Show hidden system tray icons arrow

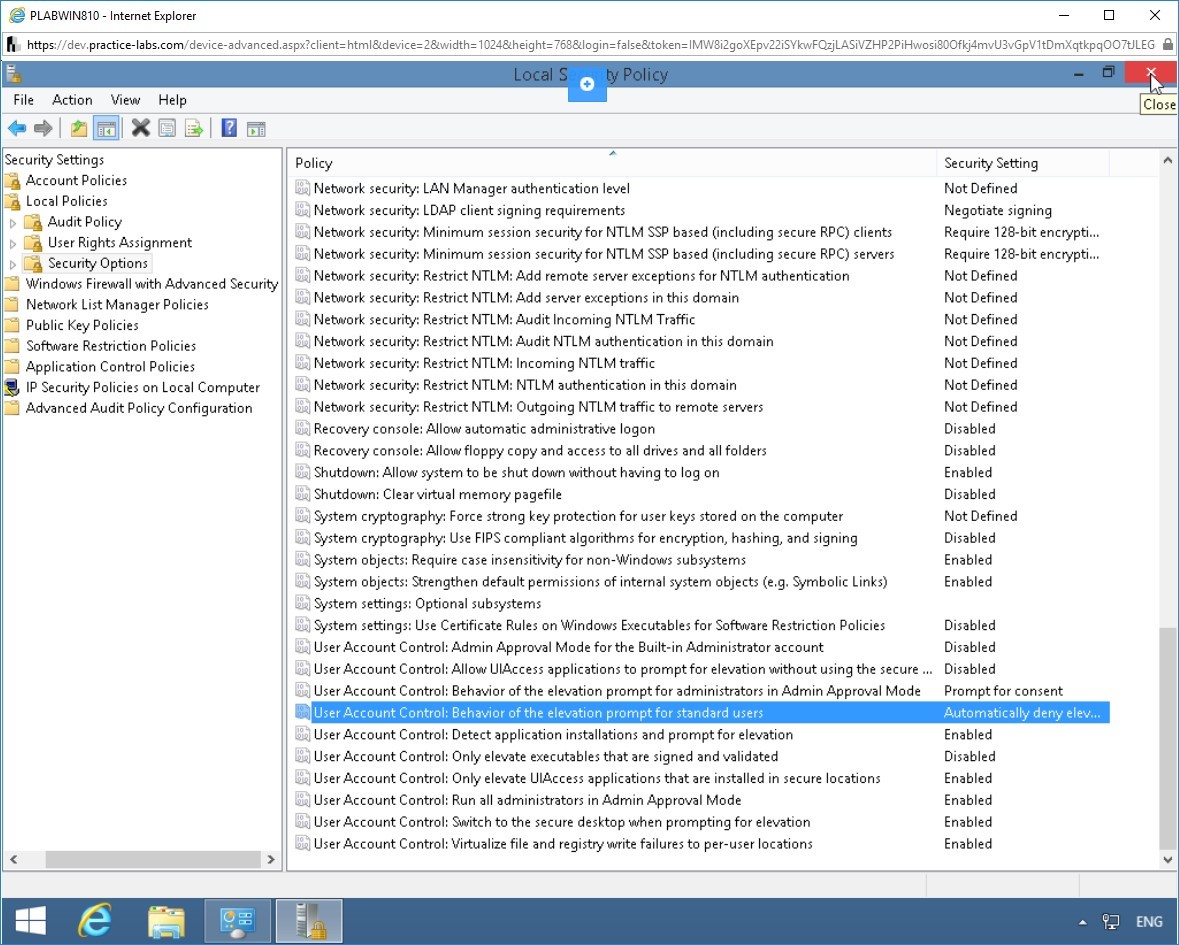pyautogui.click(x=1082, y=922)
